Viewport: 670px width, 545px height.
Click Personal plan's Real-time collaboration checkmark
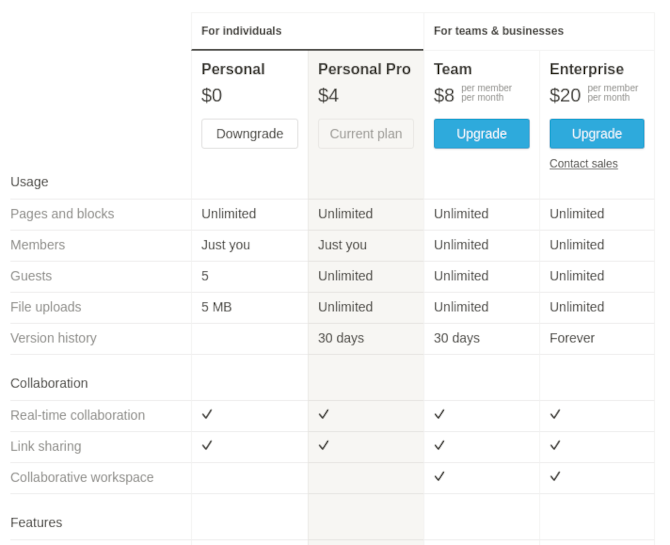[x=207, y=414]
